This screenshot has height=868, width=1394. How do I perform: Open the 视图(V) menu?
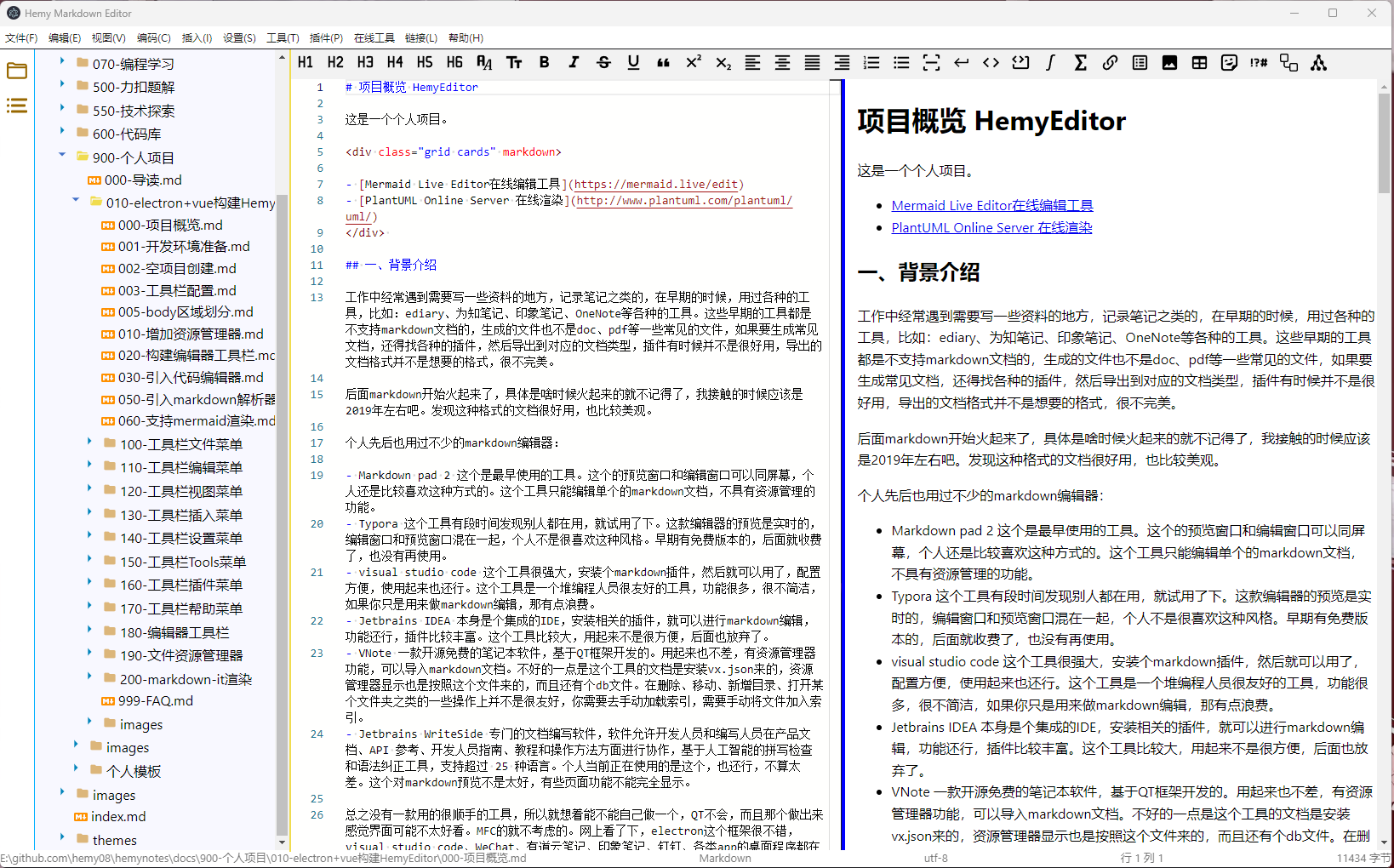pos(108,37)
